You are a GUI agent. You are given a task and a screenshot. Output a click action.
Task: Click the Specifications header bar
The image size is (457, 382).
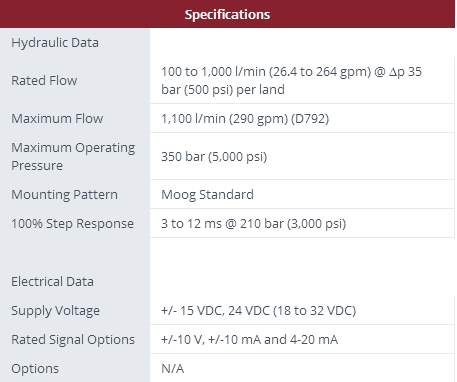pos(228,14)
